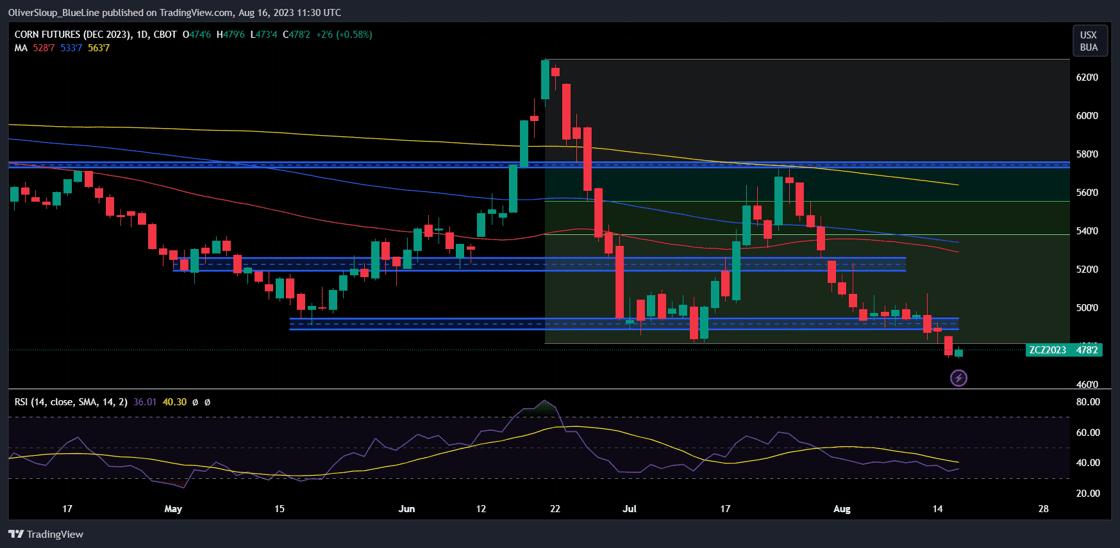This screenshot has width=1120, height=548.
Task: Click the RSI moving average value 40.30
Action: [175, 402]
